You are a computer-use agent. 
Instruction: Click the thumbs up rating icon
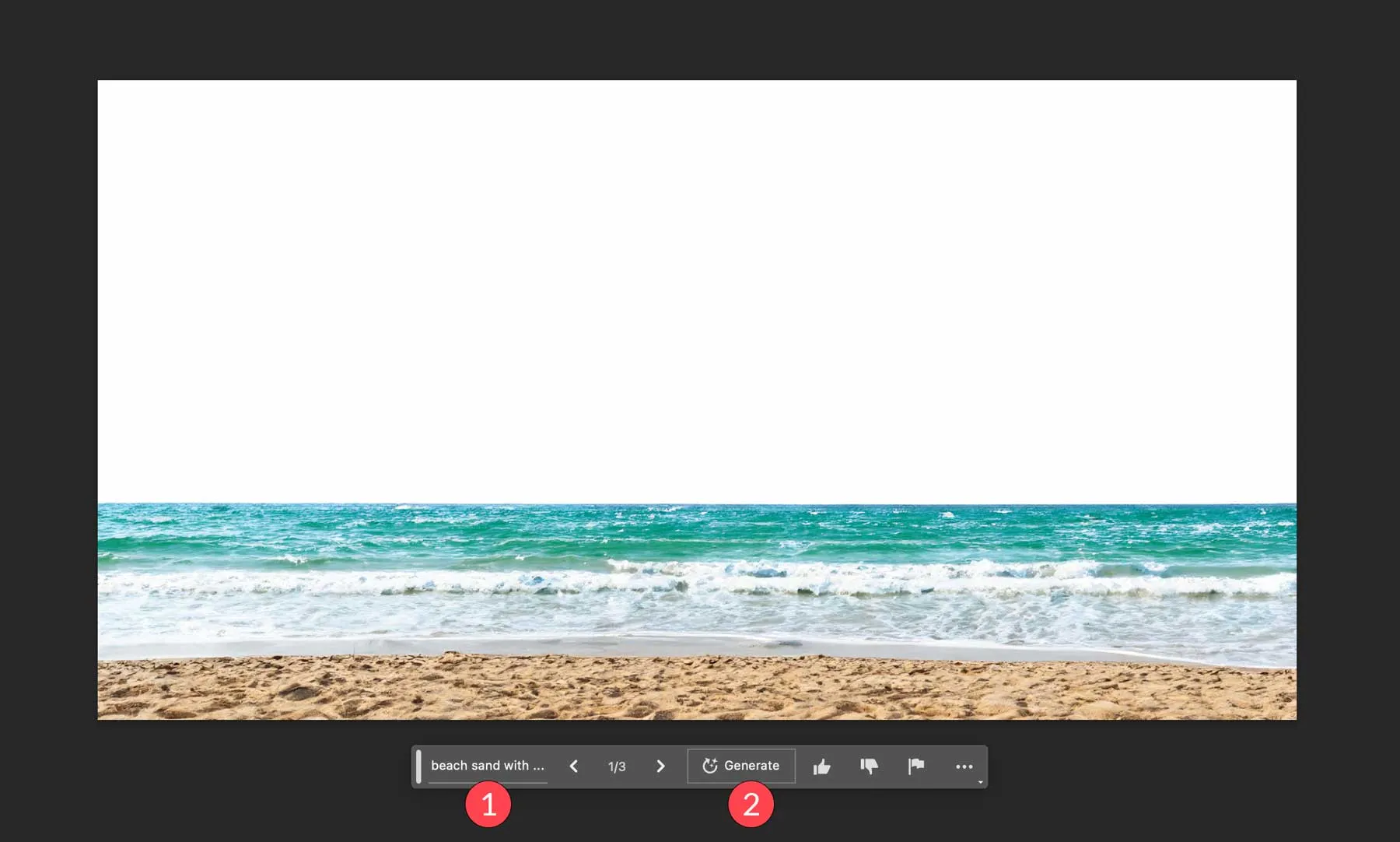tap(821, 767)
